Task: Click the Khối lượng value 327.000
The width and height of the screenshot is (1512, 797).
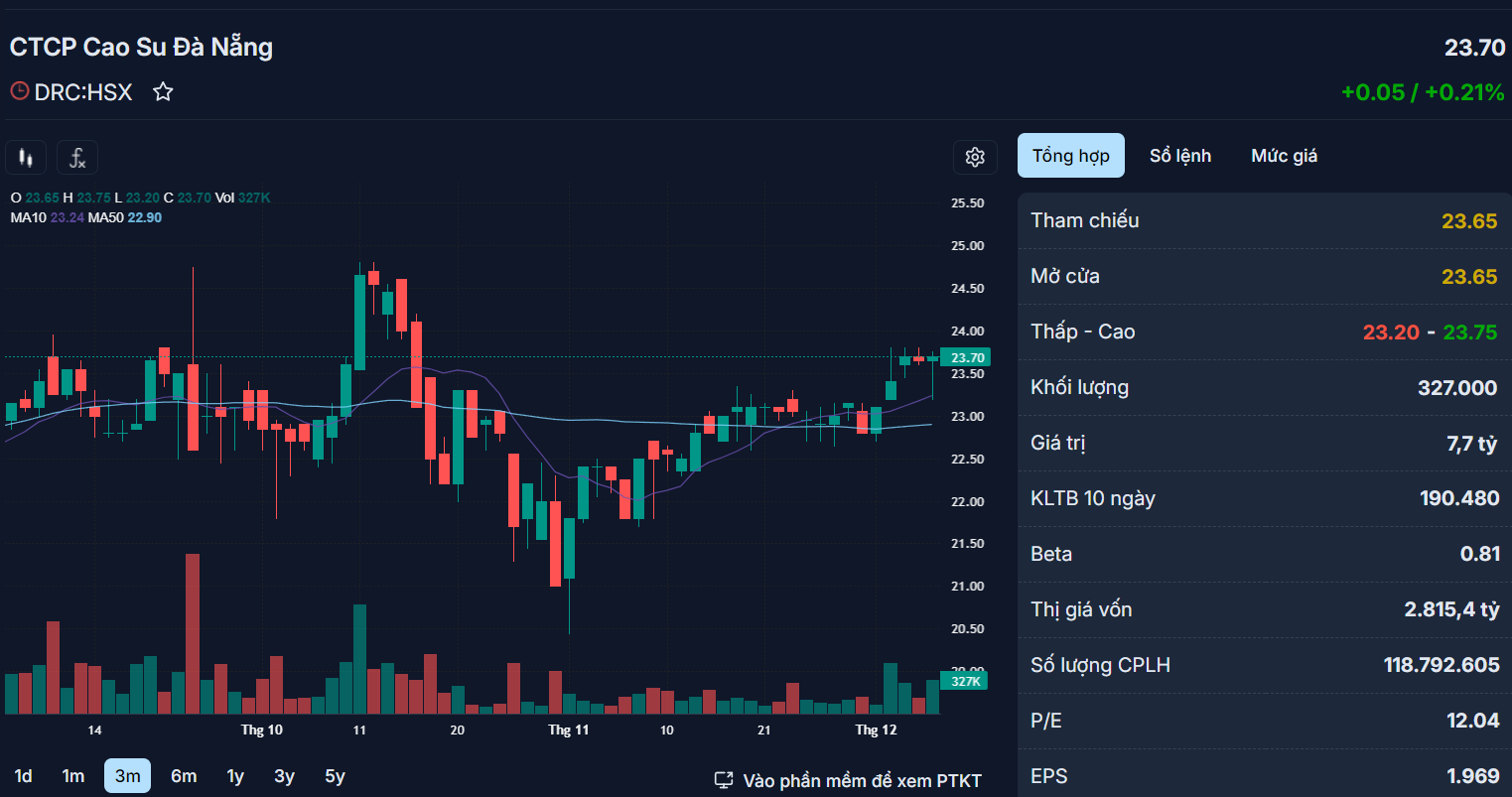Action: (x=1457, y=387)
